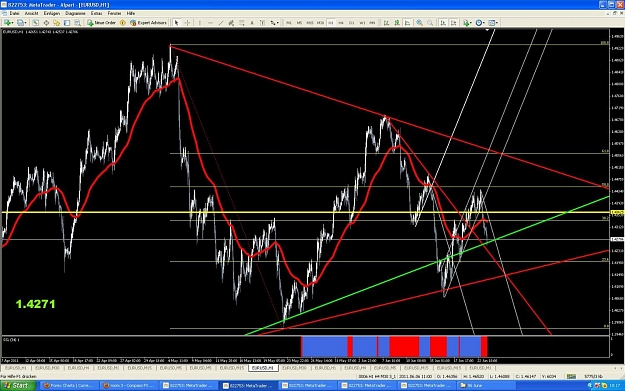The image size is (625, 391).
Task: Switch timeframe to M5
Action: (299, 23)
